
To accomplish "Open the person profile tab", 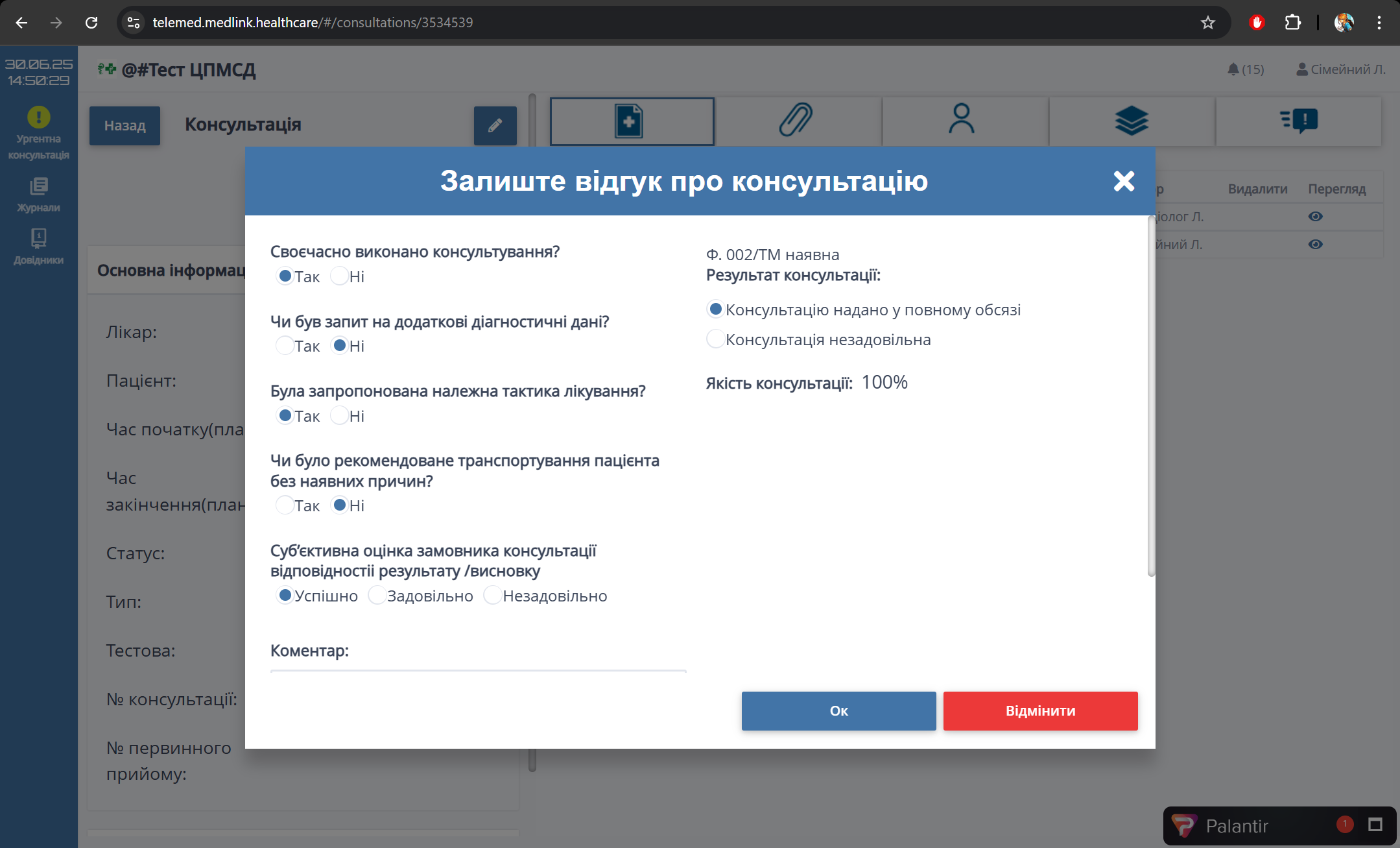I will coord(962,121).
